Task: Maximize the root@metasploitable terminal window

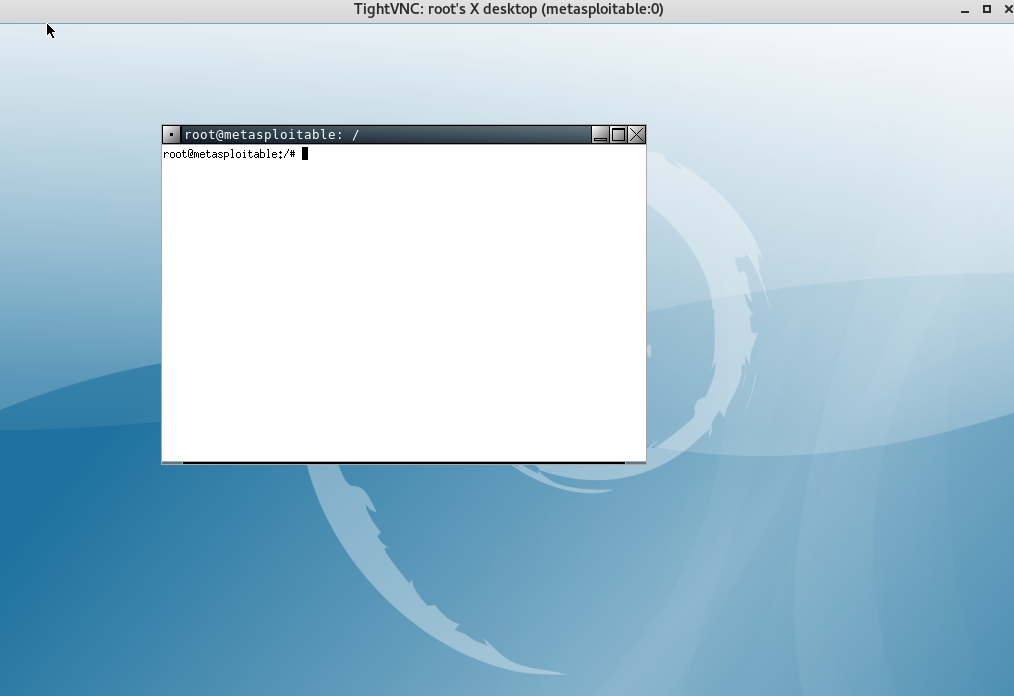Action: [618, 135]
